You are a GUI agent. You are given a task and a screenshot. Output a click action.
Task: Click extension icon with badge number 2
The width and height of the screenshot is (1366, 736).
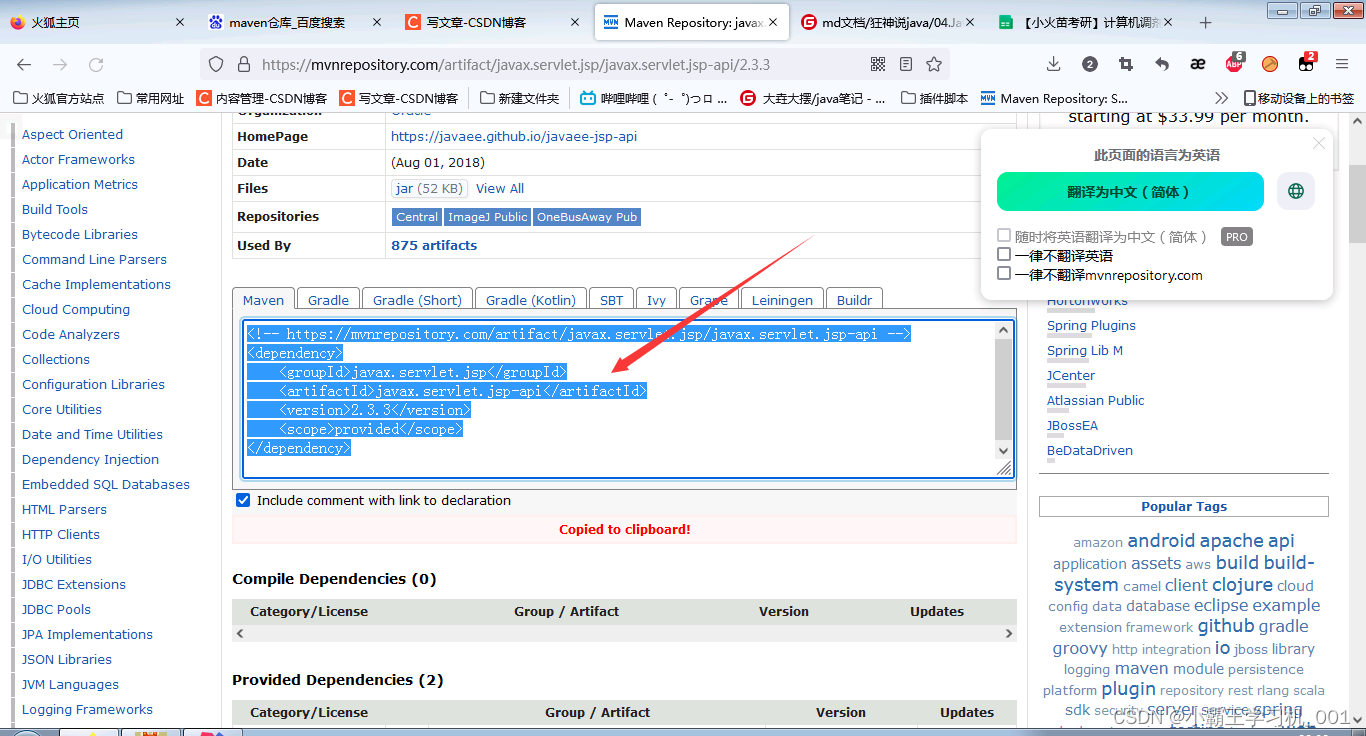click(x=1306, y=63)
